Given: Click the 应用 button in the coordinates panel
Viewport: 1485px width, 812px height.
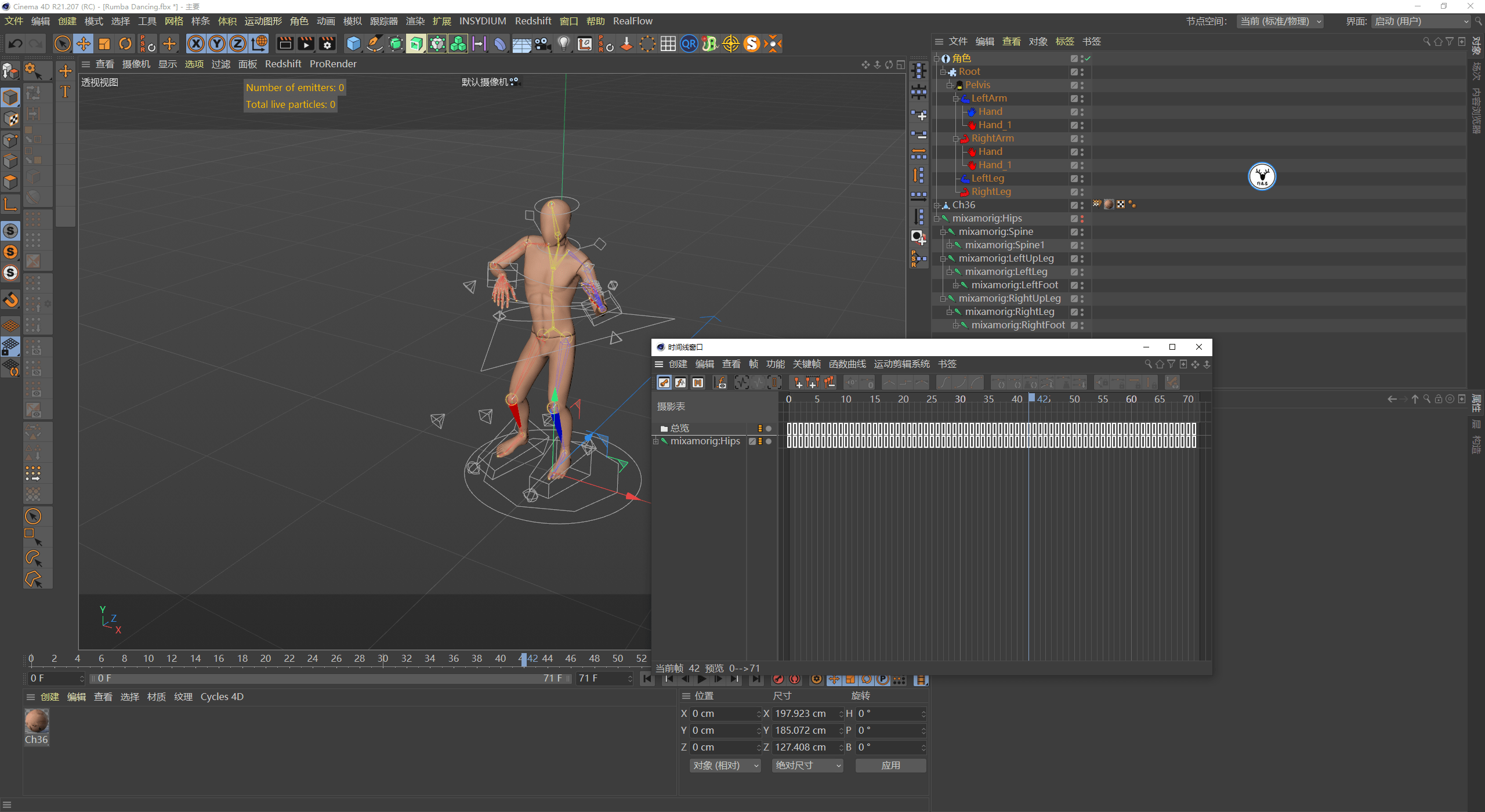Looking at the screenshot, I should point(891,765).
